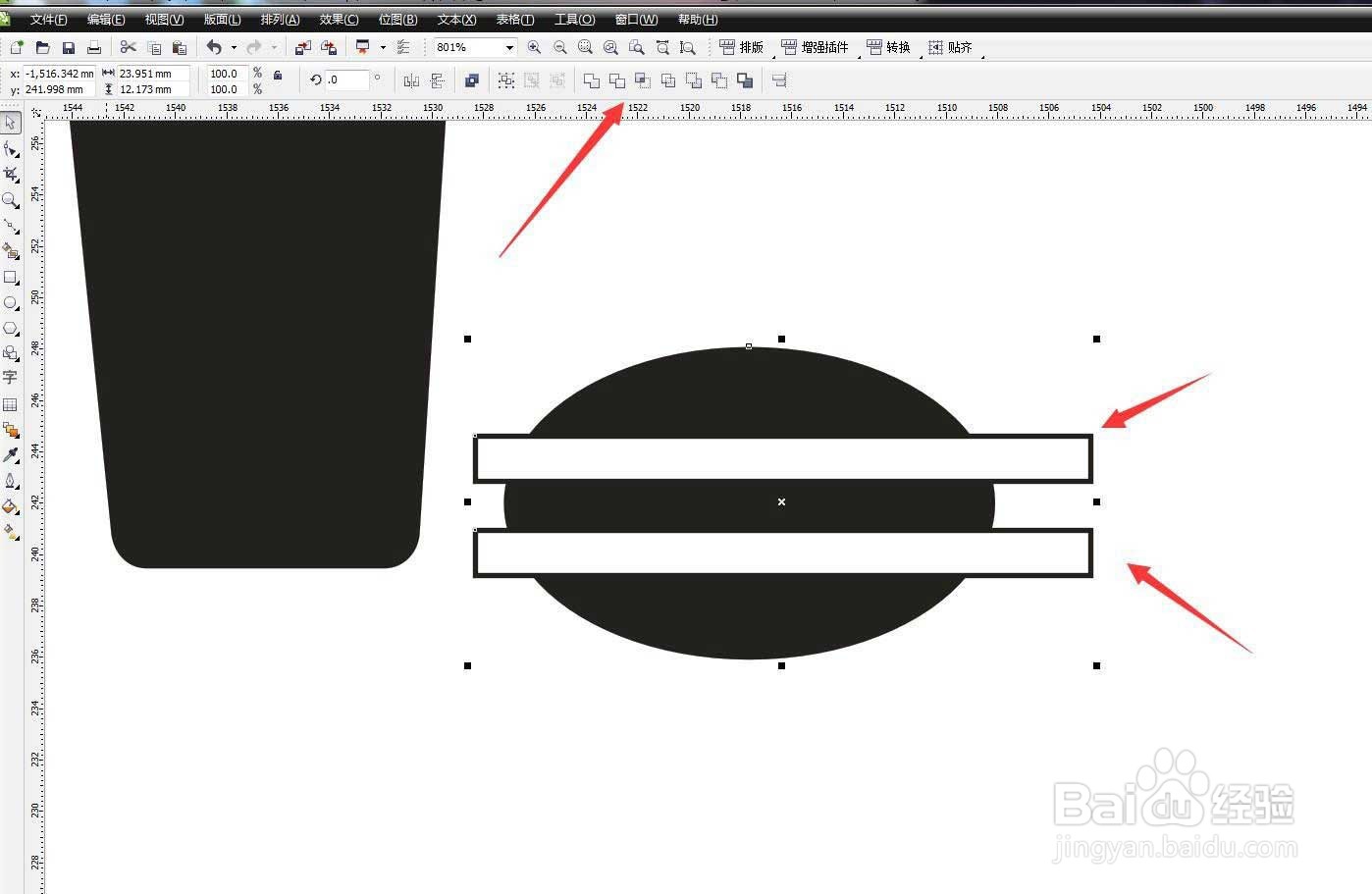Image resolution: width=1372 pixels, height=894 pixels.
Task: Open the 效果(C) menu
Action: [339, 20]
